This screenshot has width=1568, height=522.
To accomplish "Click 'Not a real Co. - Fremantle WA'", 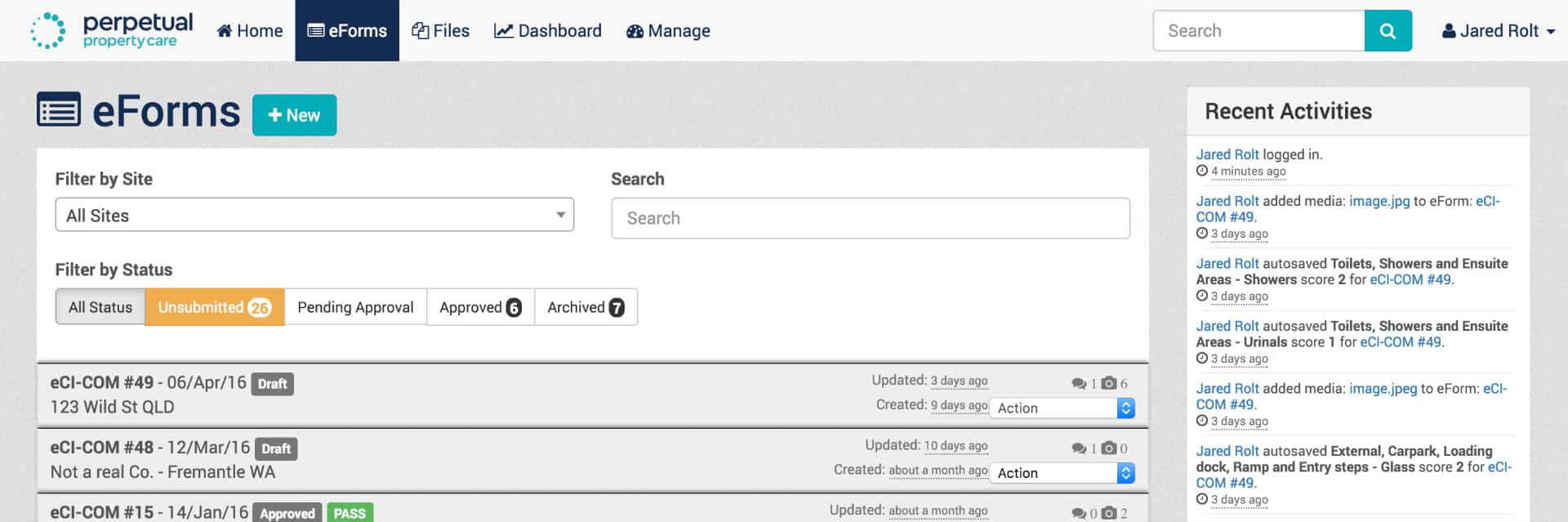I will [x=163, y=472].
